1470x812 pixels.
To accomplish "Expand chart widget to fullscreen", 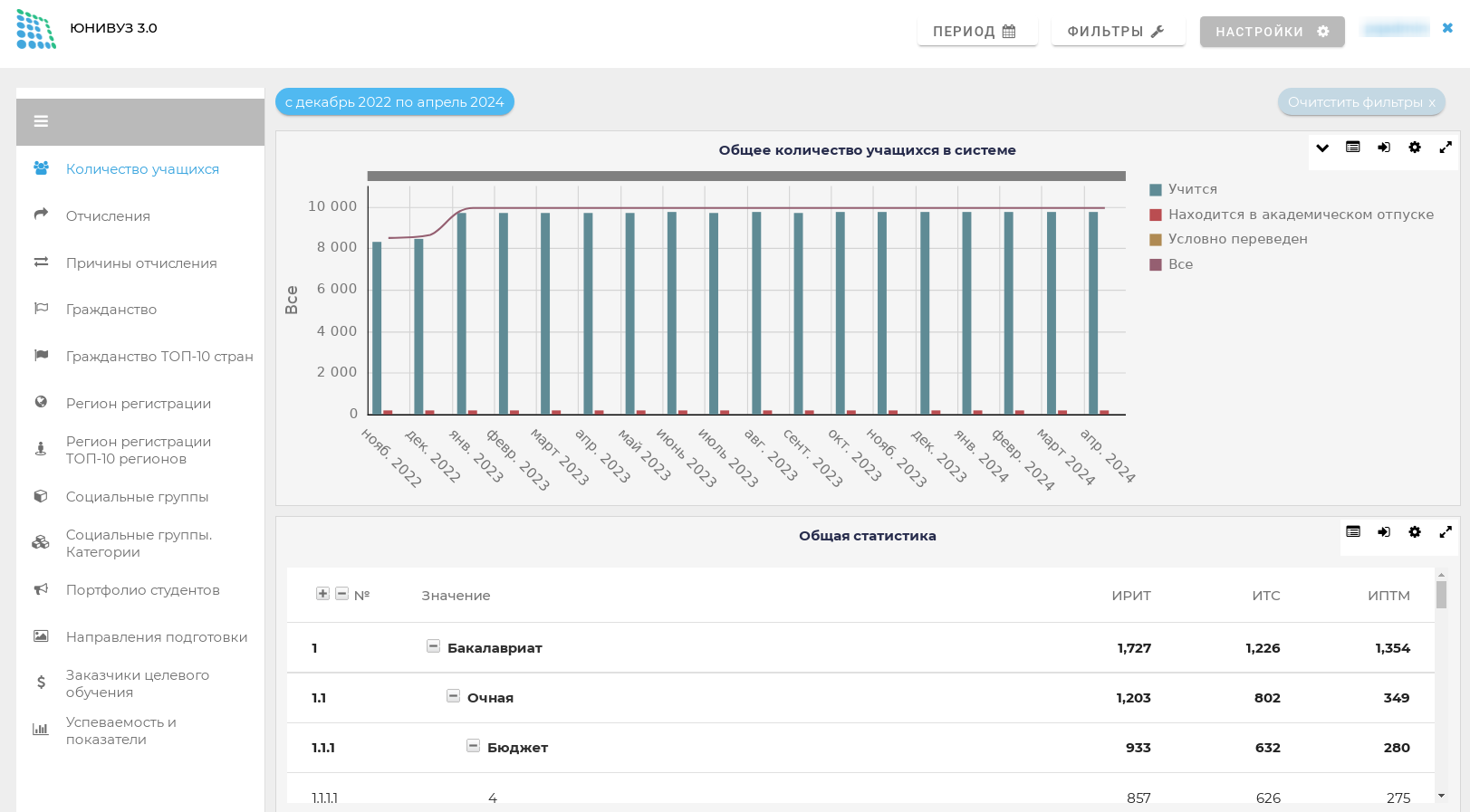I will pos(1446,148).
